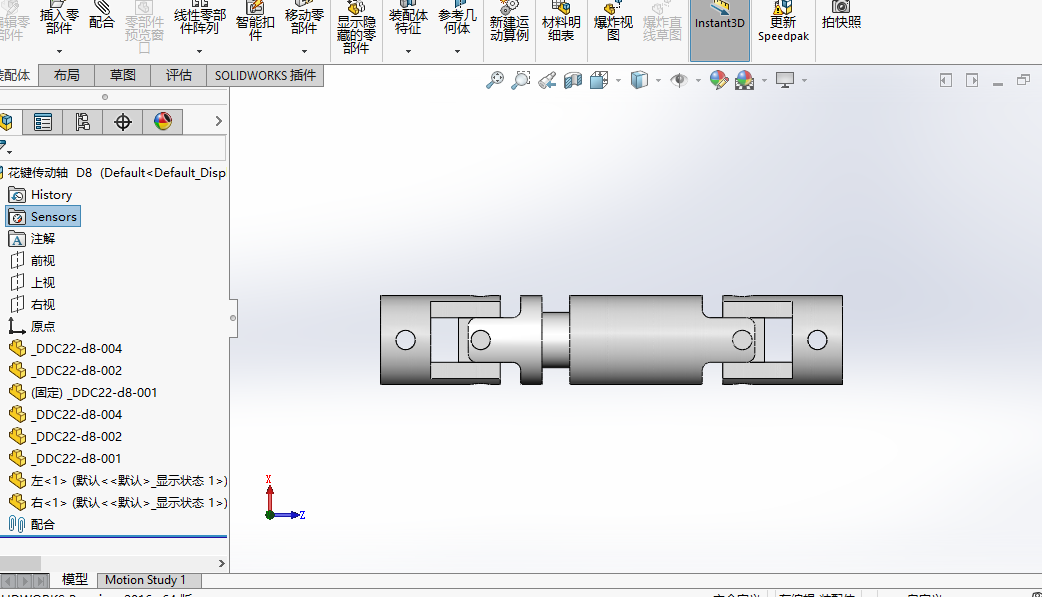1042x597 pixels.
Task: Click the View Orientation cube icon
Action: (599, 80)
